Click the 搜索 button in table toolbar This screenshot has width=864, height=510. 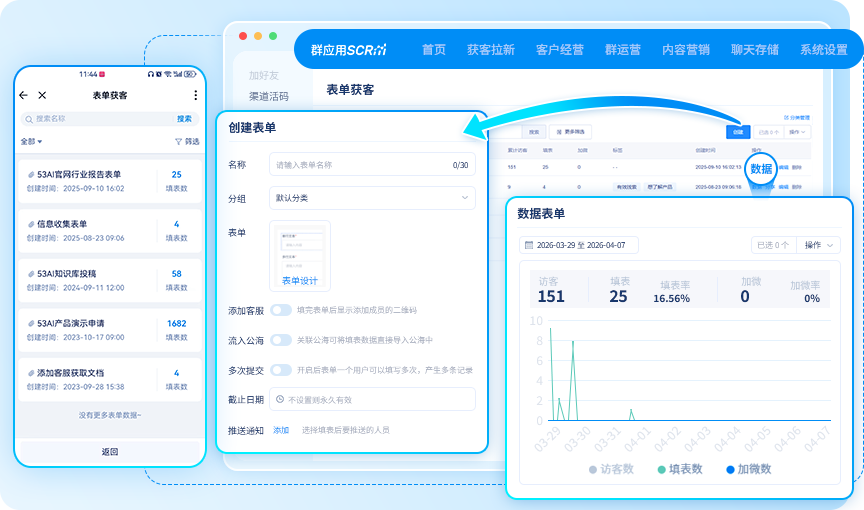pyautogui.click(x=534, y=132)
